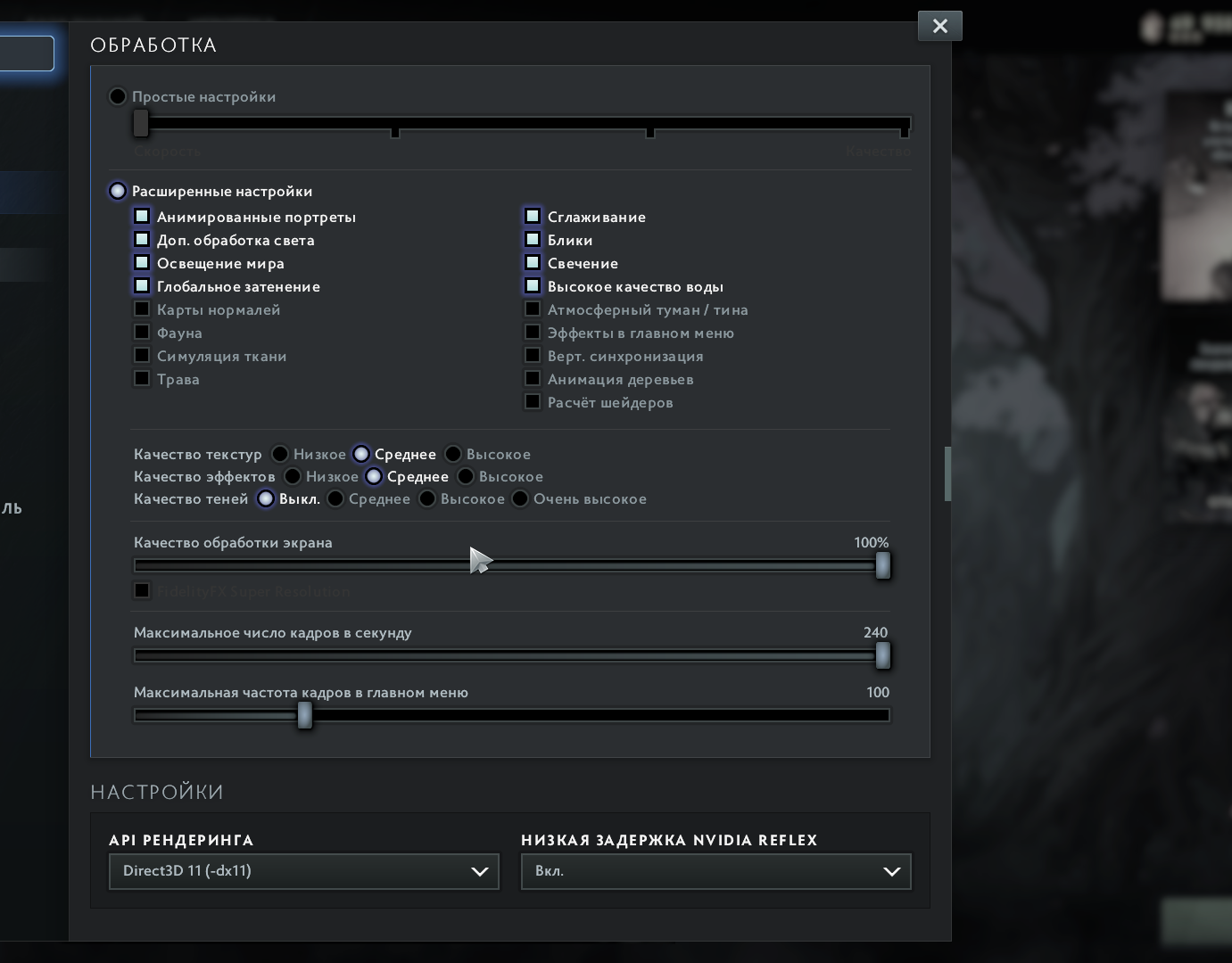Enable Эффекты в главном меню checkbox

pyautogui.click(x=533, y=332)
